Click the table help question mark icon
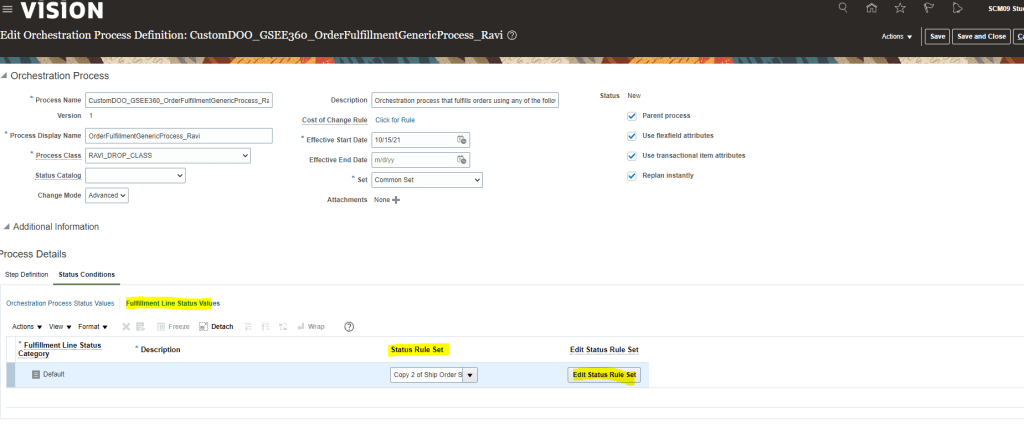The width and height of the screenshot is (1024, 433). point(349,326)
